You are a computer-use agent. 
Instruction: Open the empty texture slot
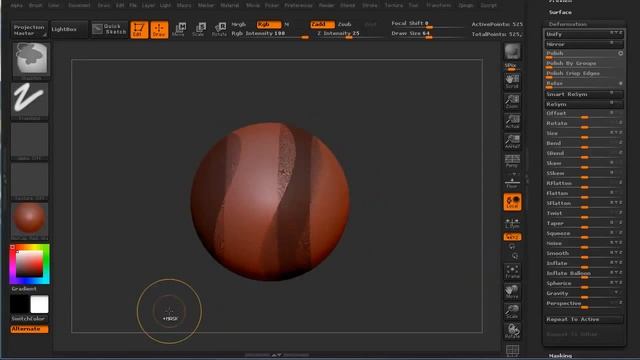[30, 181]
